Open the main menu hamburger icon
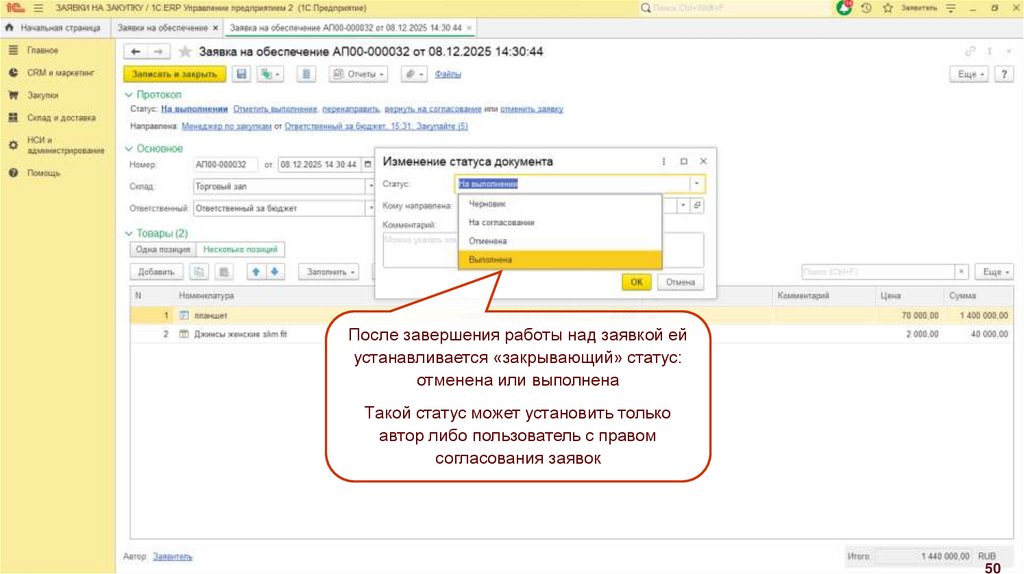 (39, 8)
